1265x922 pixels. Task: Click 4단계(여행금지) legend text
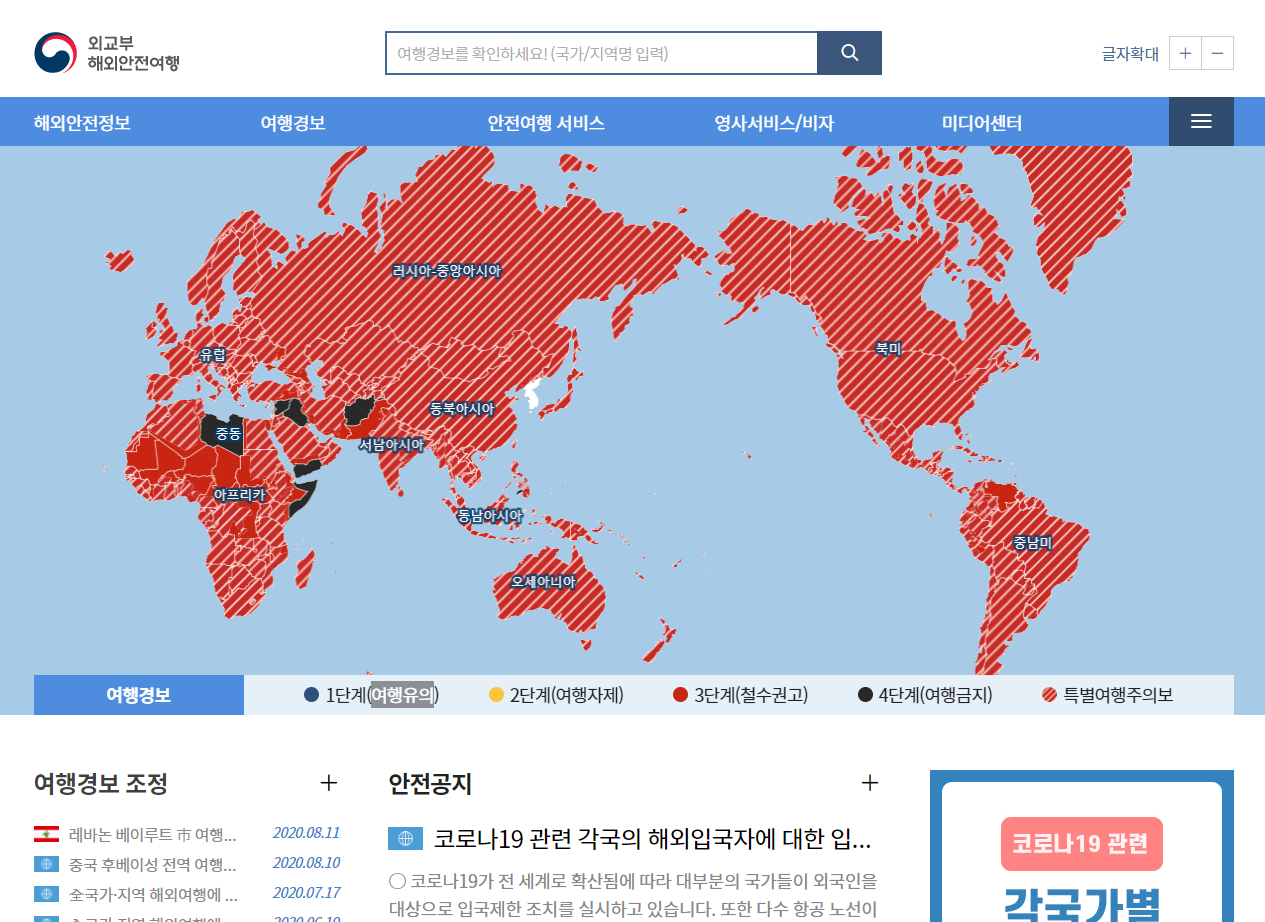pos(936,695)
